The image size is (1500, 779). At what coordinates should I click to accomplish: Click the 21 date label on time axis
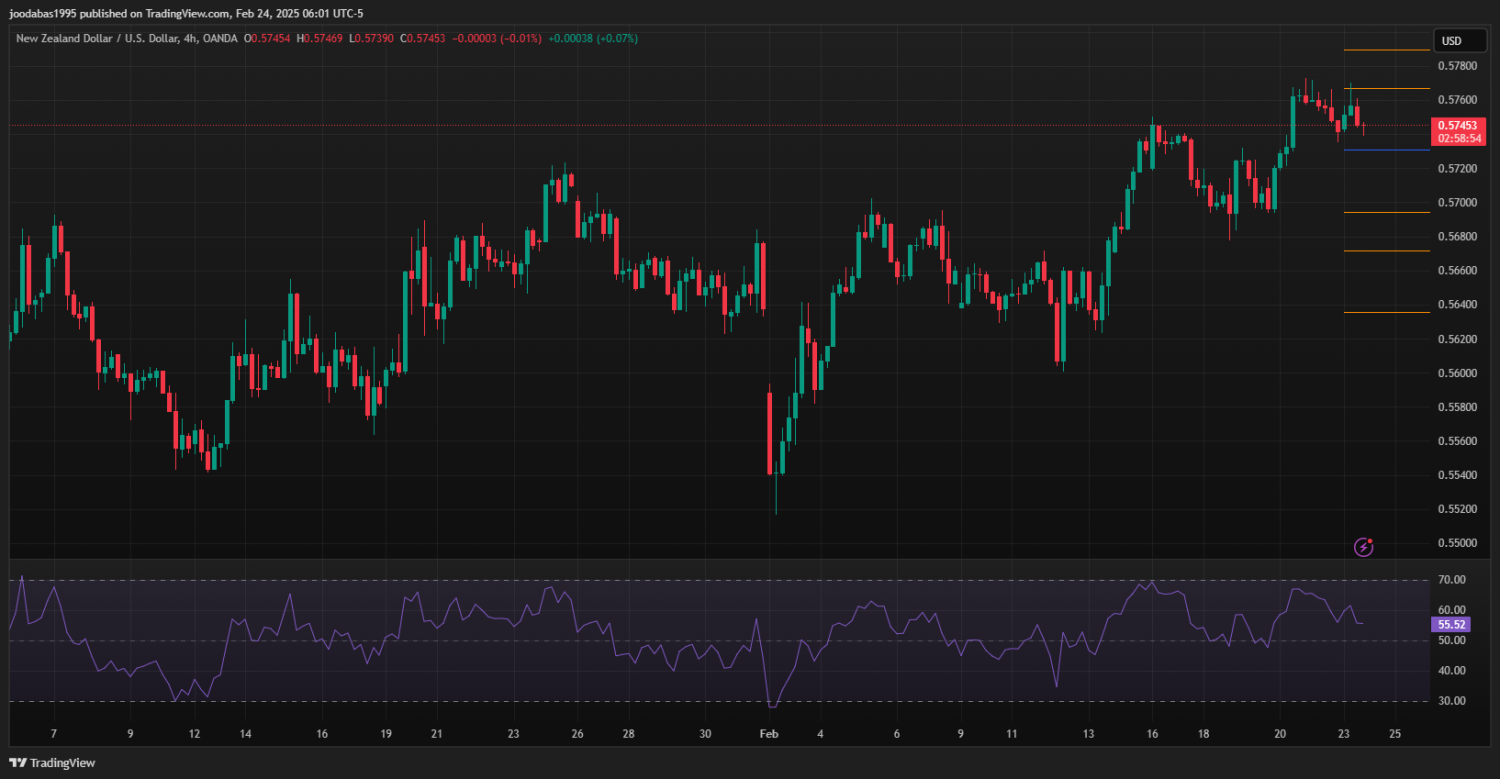click(x=436, y=734)
